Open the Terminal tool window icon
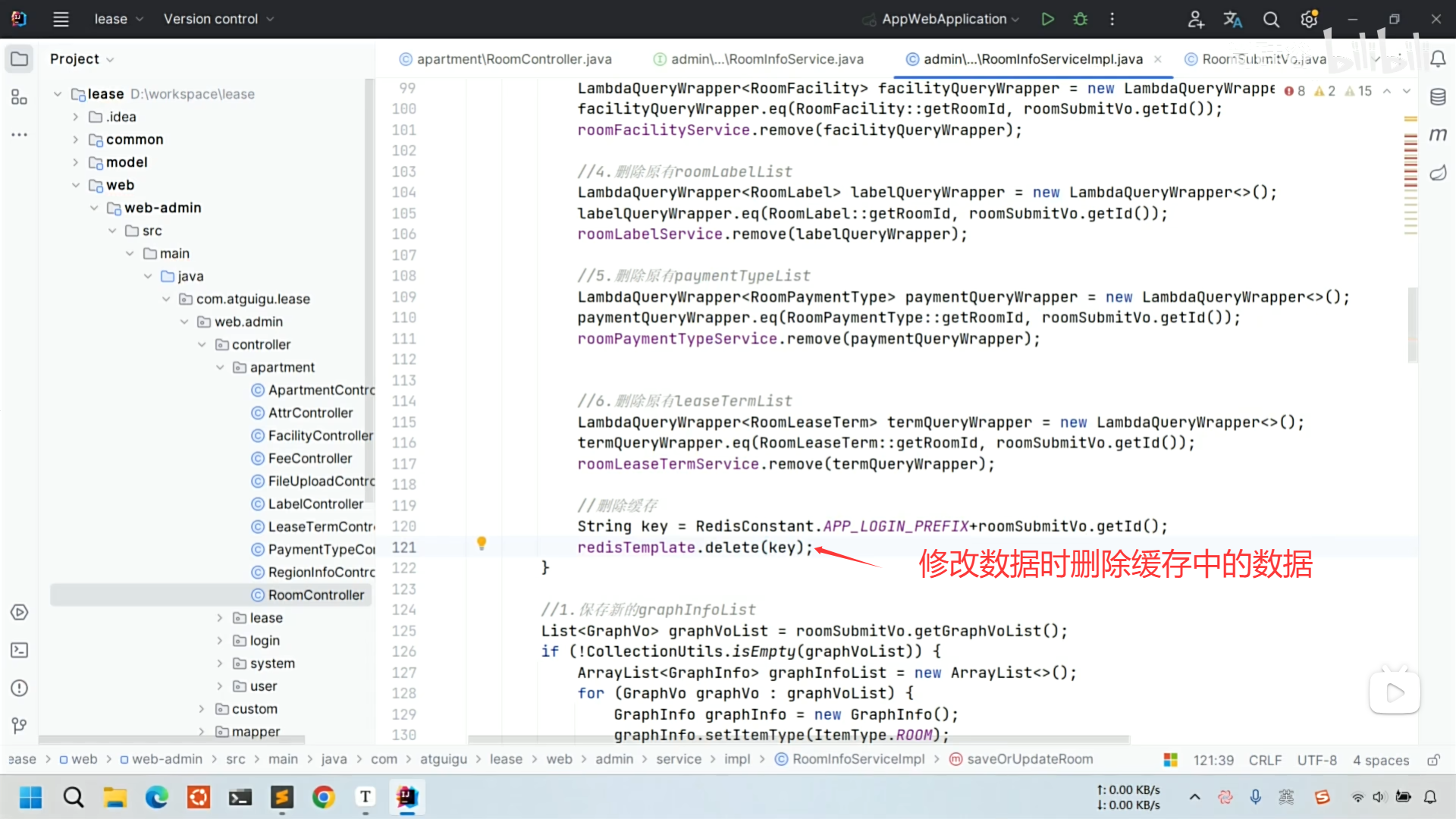This screenshot has width=1456, height=819. pyautogui.click(x=19, y=650)
